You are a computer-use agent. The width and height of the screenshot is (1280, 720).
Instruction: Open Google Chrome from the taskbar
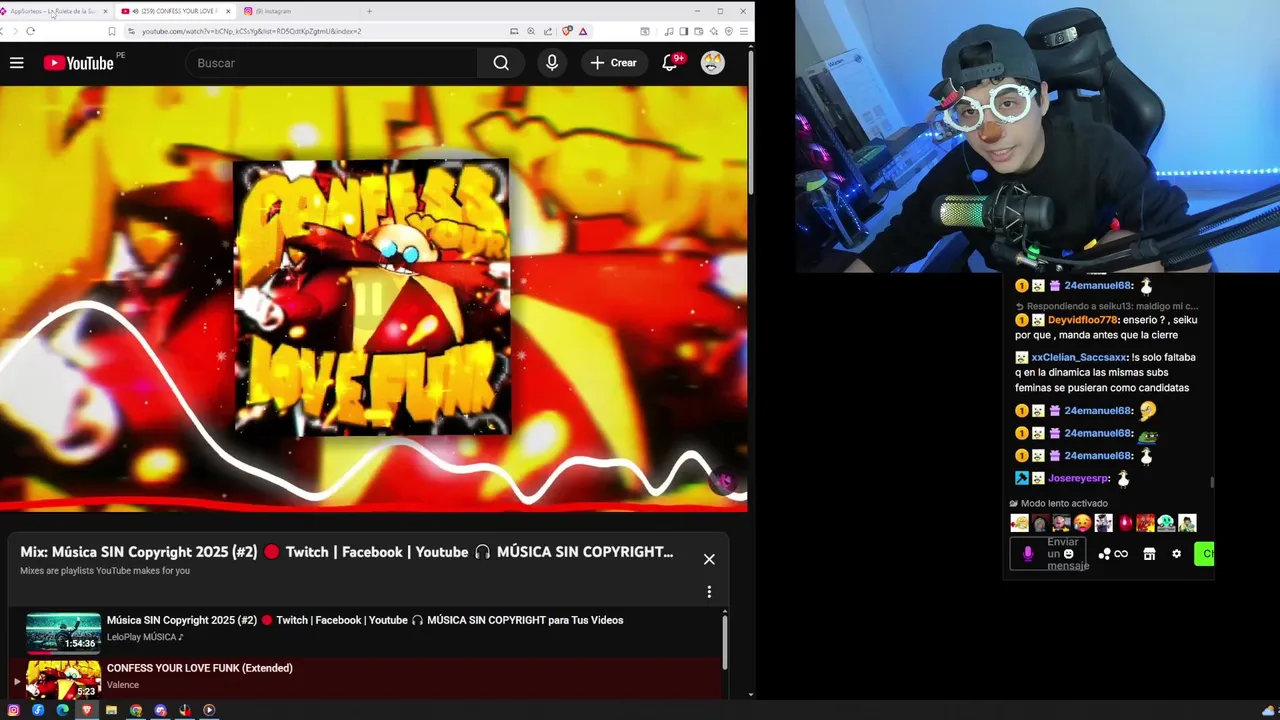136,710
